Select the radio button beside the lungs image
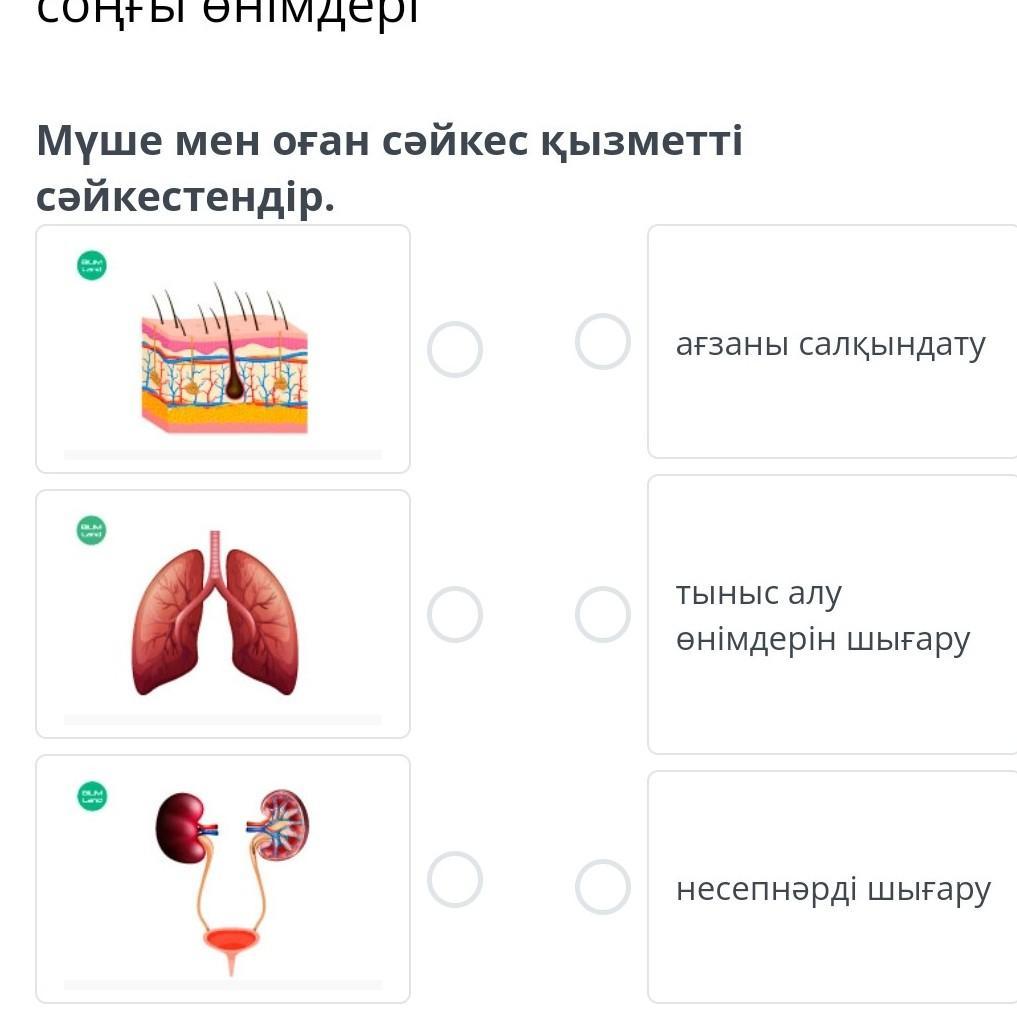The height and width of the screenshot is (1032, 1017). click(455, 614)
